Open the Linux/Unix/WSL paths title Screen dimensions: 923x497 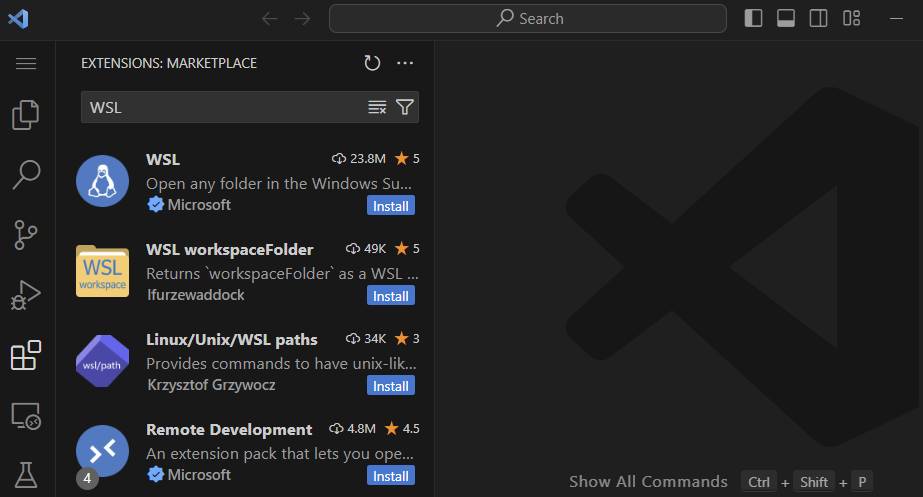232,340
